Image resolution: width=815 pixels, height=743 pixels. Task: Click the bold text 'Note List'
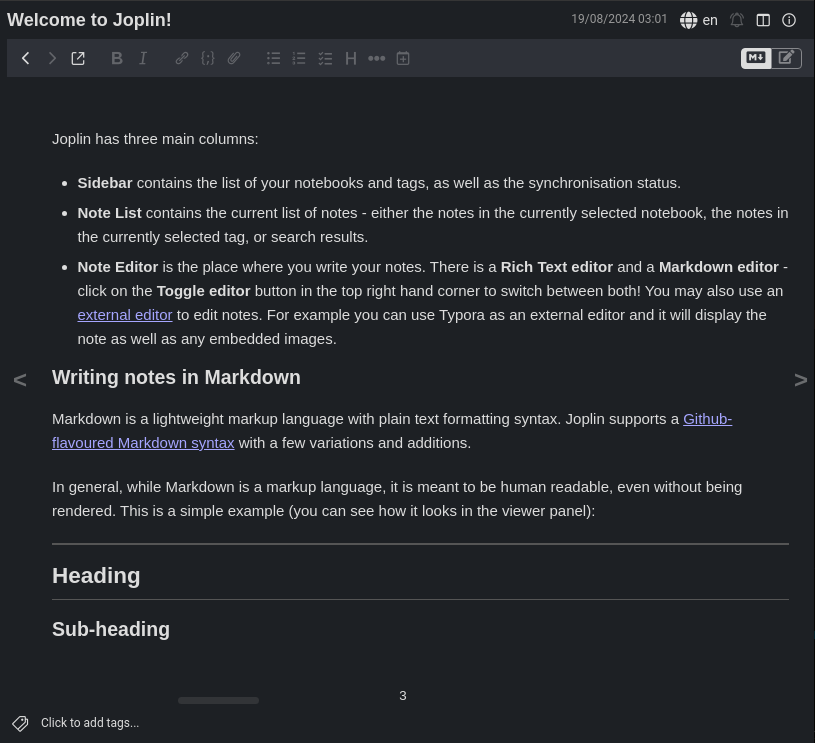coord(109,213)
